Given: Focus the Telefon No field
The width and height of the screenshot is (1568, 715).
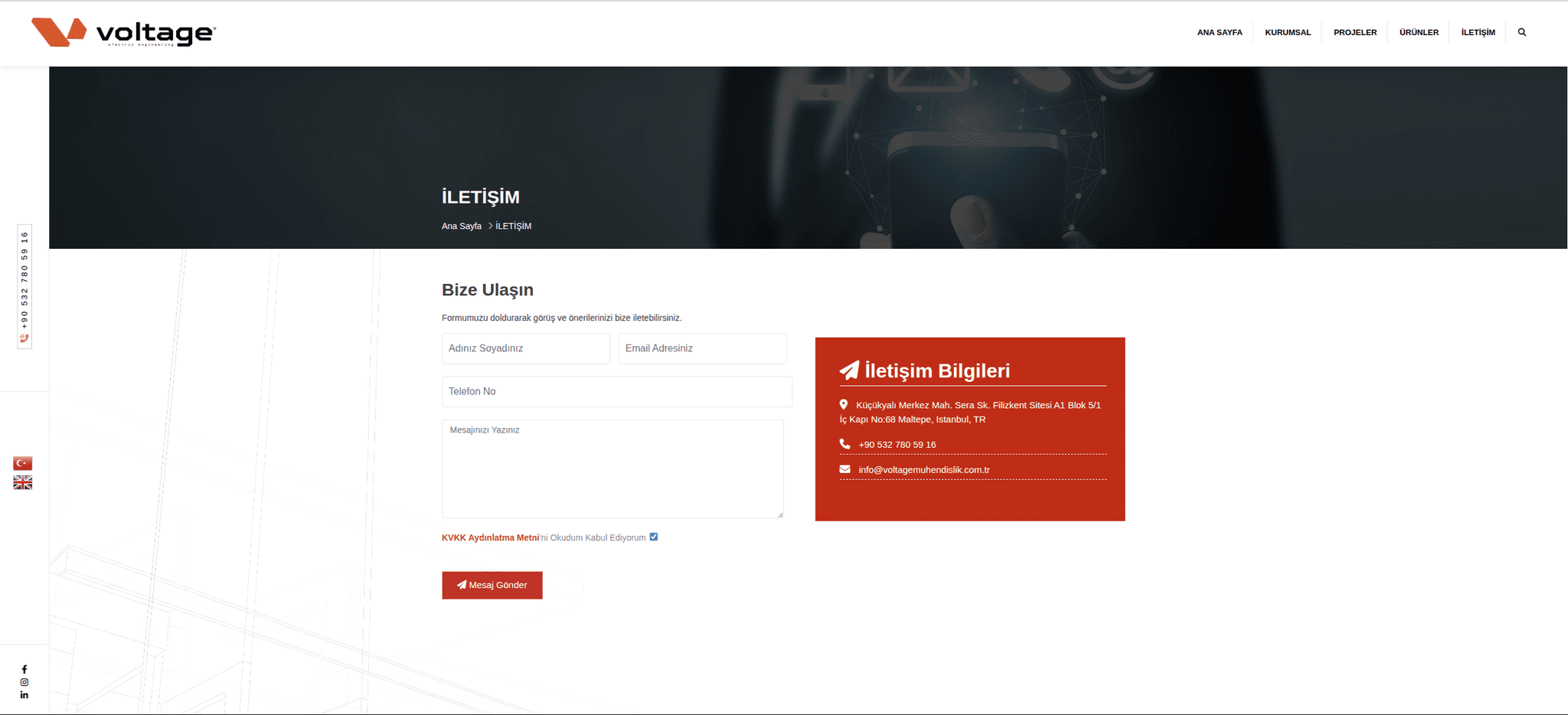Looking at the screenshot, I should coord(617,391).
